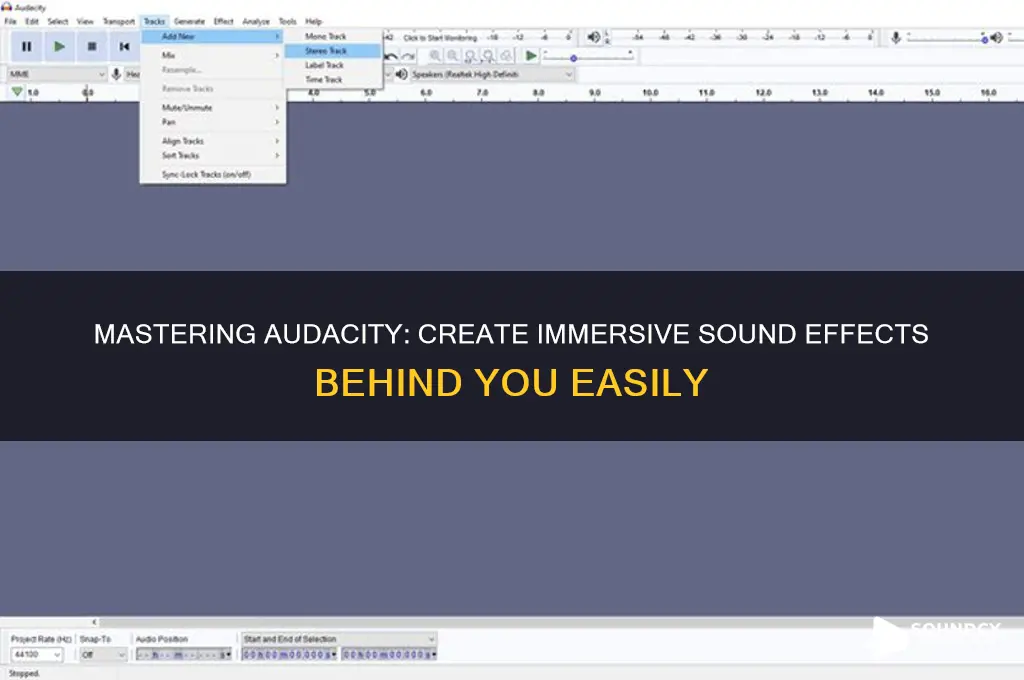Open the Speakers playback device dropdown
Screen dimensions: 1024x680
pyautogui.click(x=492, y=74)
